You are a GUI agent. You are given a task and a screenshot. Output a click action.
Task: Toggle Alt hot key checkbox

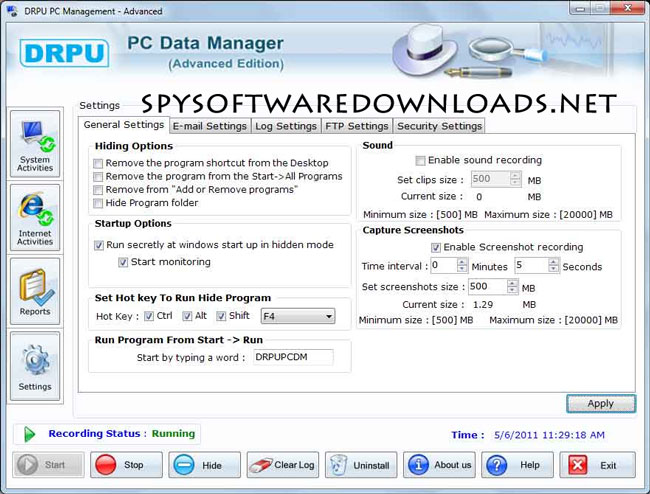click(x=187, y=316)
